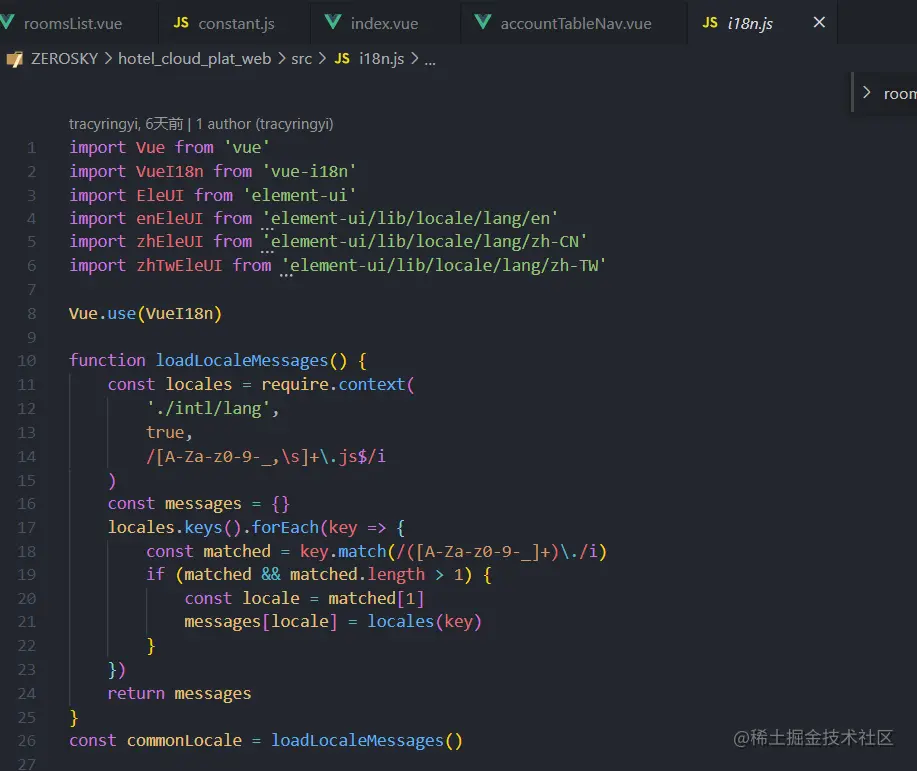Click the './intl/lang' path string
Screen dimensions: 917x771
208,408
